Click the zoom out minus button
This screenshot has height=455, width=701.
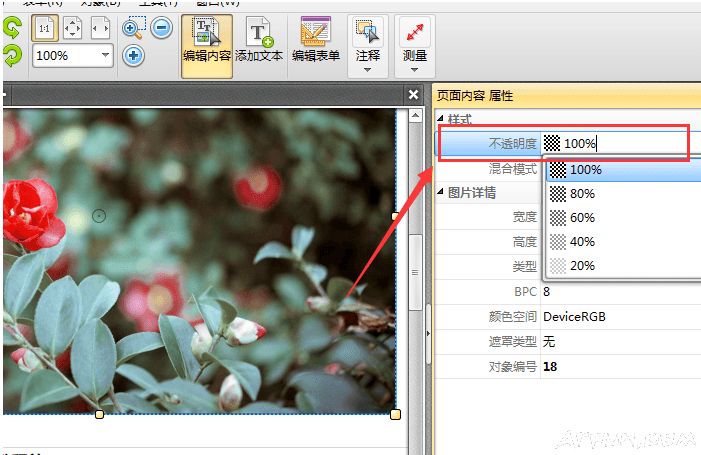pos(161,28)
